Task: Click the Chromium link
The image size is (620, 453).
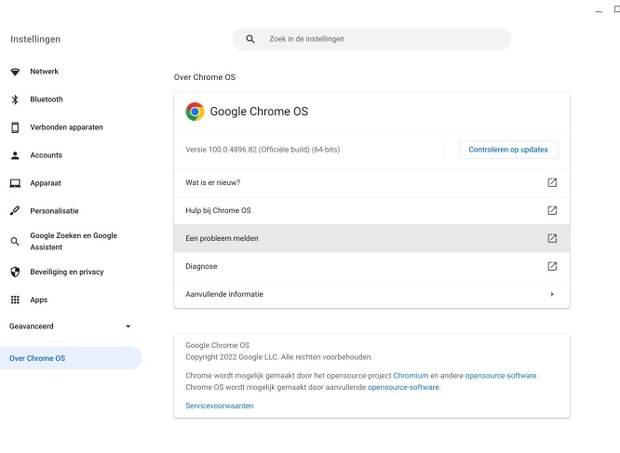Action: (x=410, y=376)
